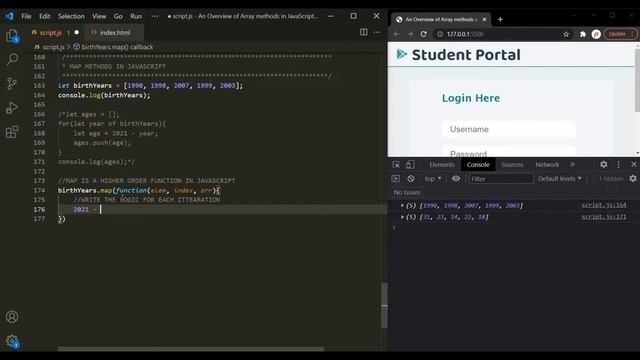Click the Password input field
Viewport: 640px width, 360px height.
[509, 151]
